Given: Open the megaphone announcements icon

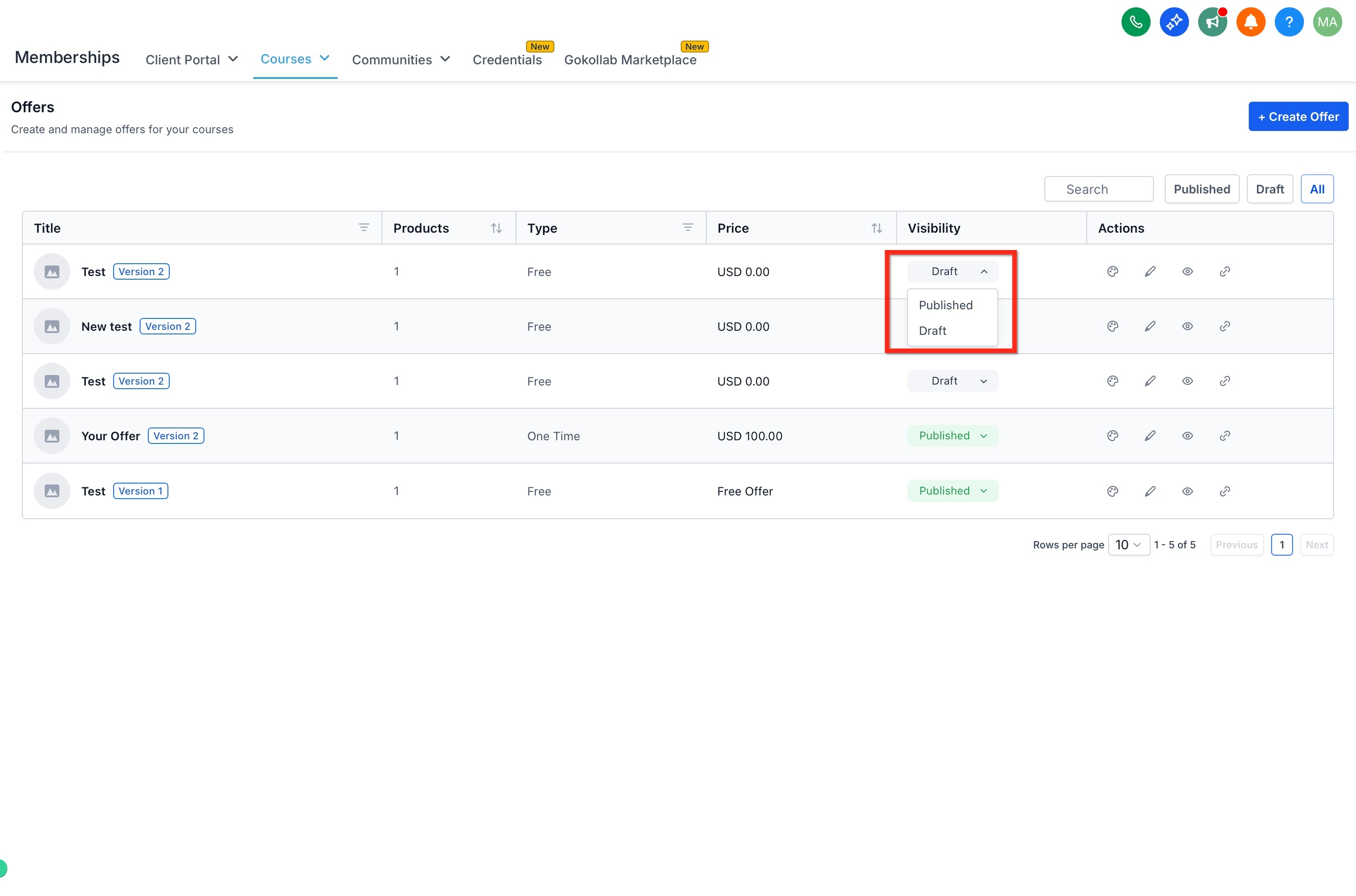Looking at the screenshot, I should pyautogui.click(x=1212, y=22).
